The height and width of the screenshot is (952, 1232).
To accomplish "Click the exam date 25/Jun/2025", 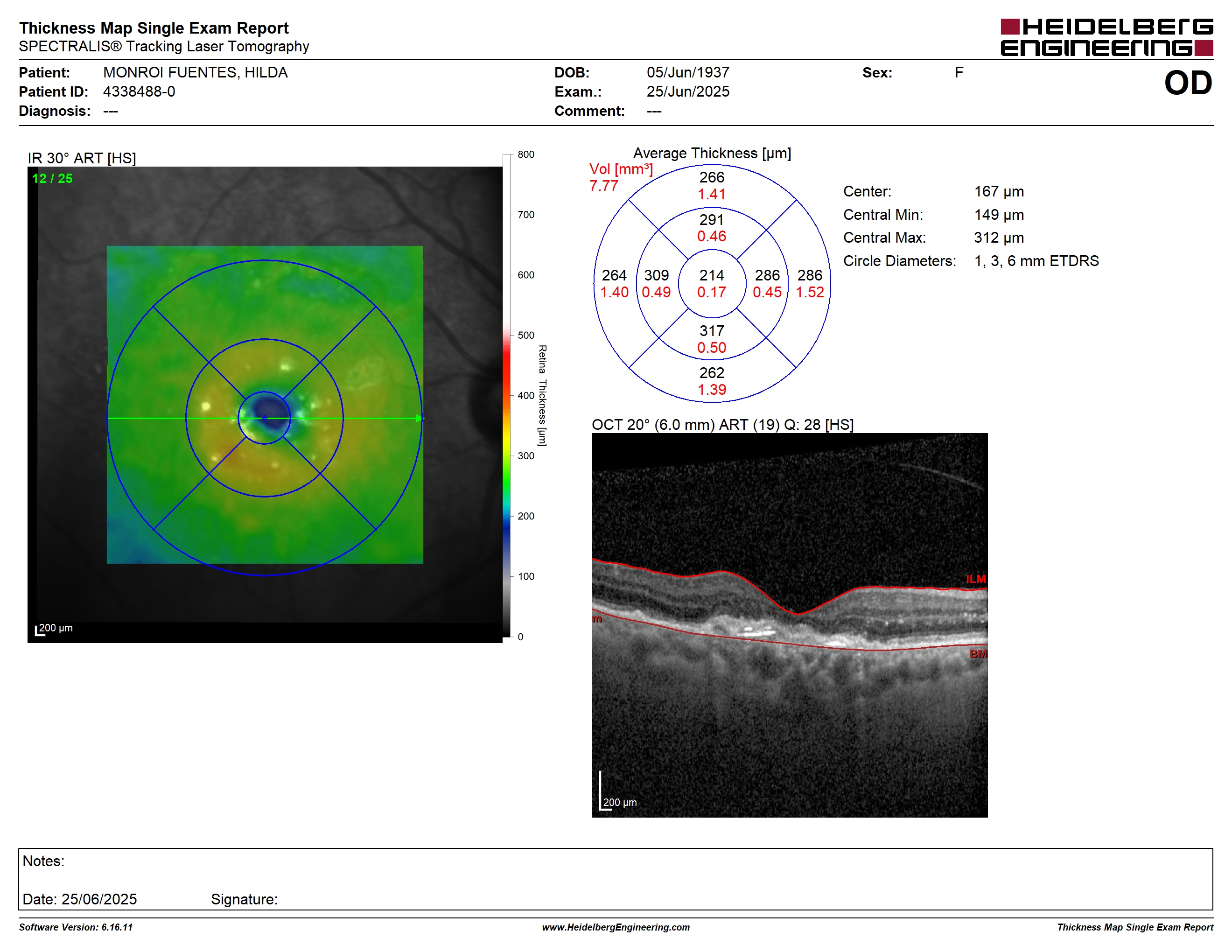I will (x=688, y=91).
